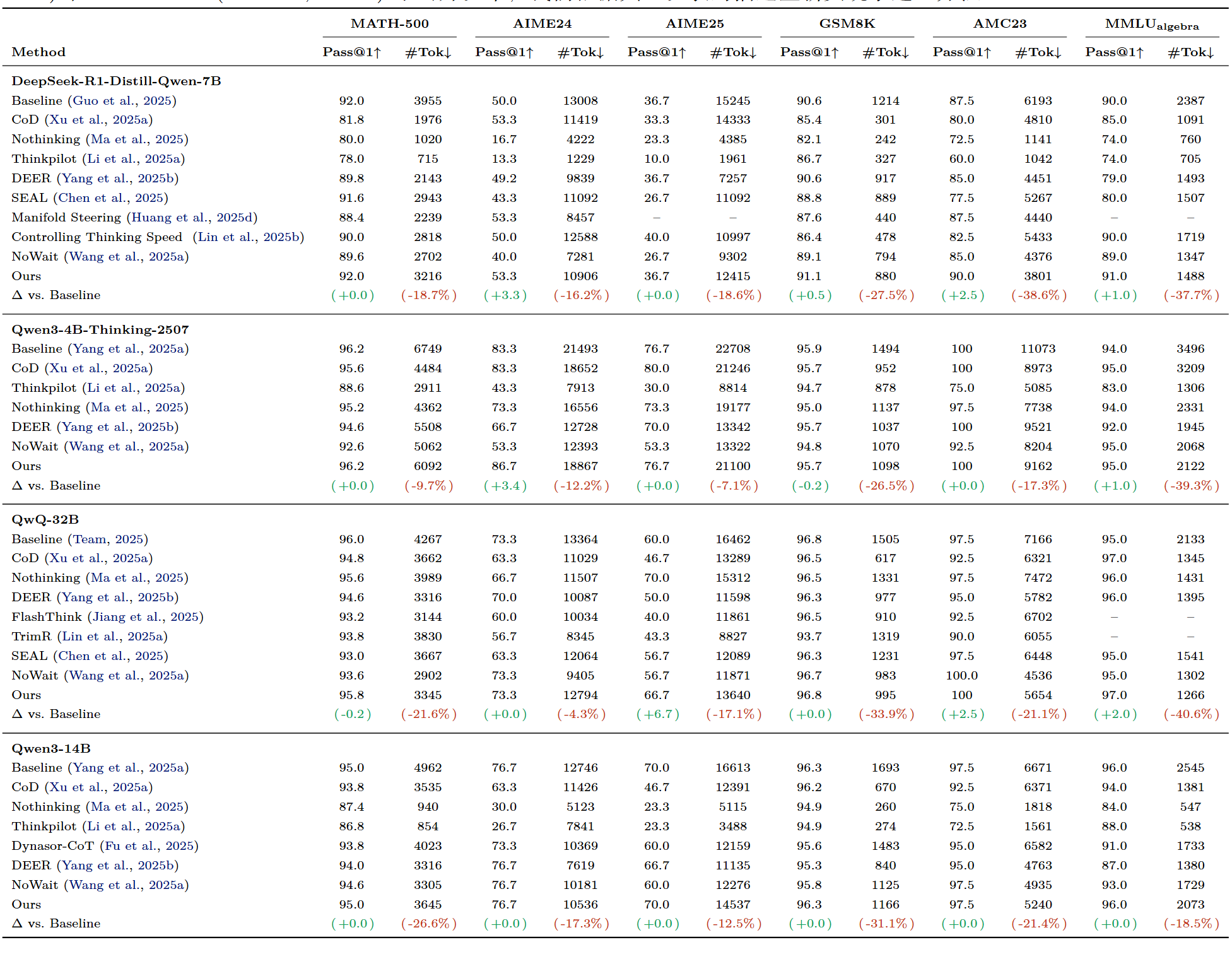Select the token count "14537"
The image size is (1232, 959).
(733, 904)
